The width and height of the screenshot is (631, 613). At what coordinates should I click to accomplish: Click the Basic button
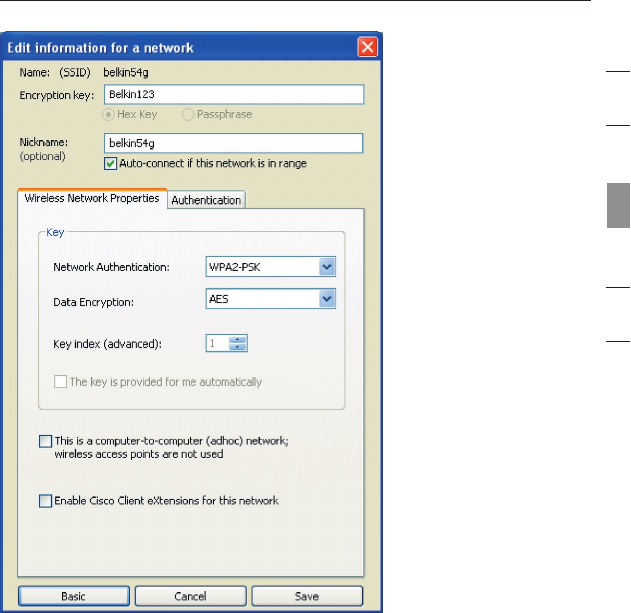point(74,596)
